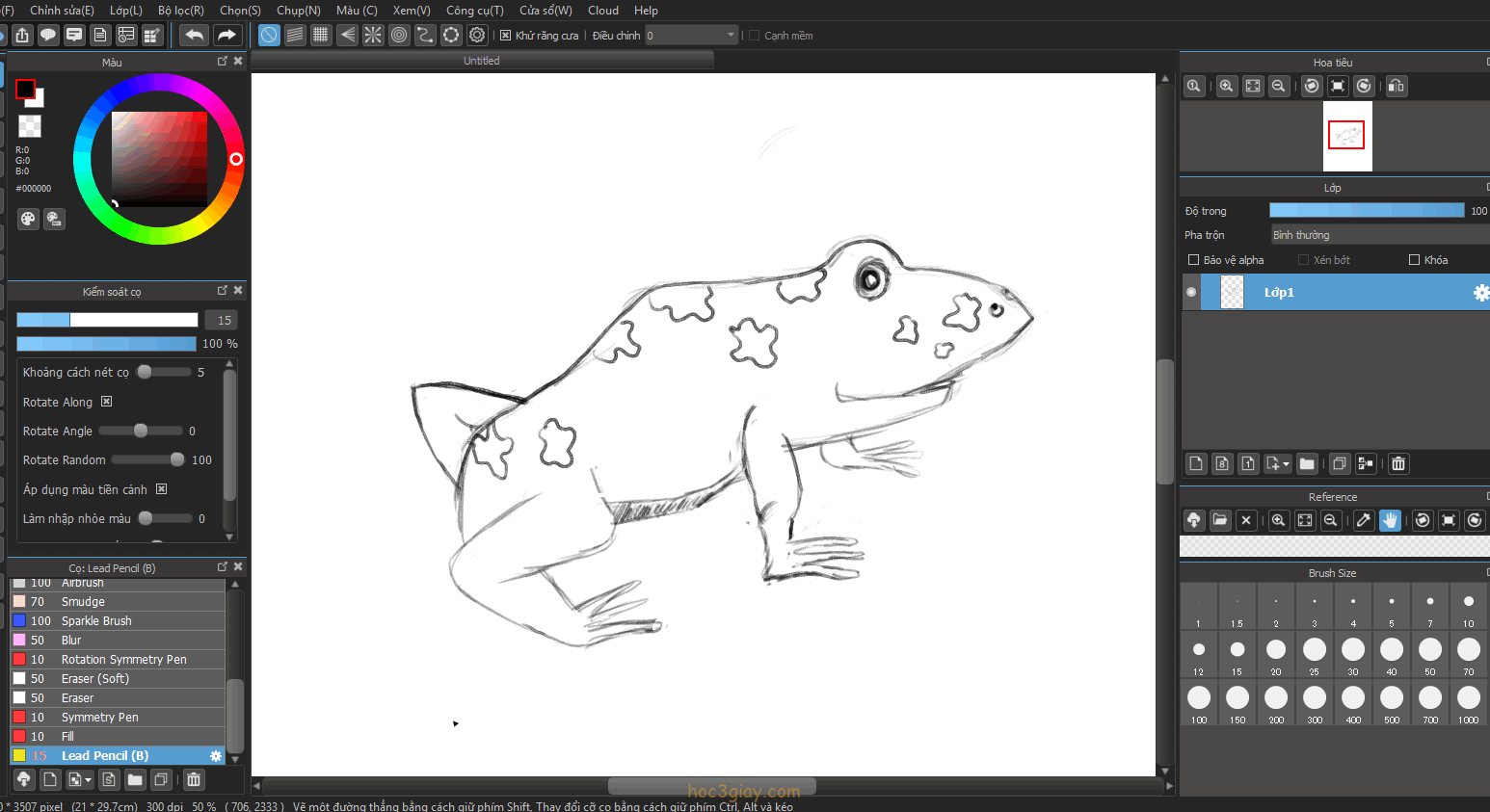This screenshot has width=1490, height=812.
Task: Hide the Lớp1 layer visibility
Action: pyautogui.click(x=1192, y=292)
